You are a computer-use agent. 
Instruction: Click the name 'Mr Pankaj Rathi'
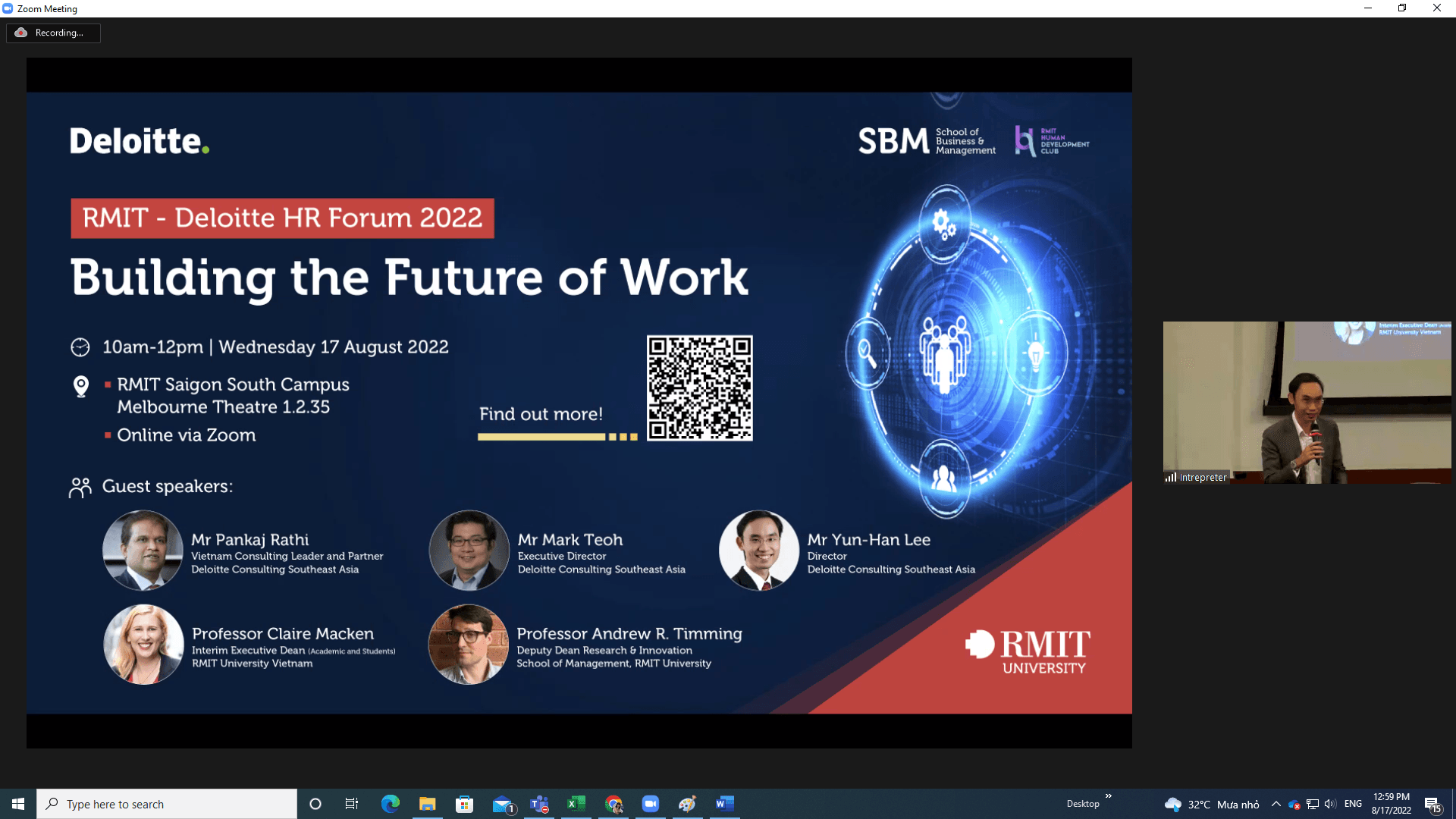249,540
